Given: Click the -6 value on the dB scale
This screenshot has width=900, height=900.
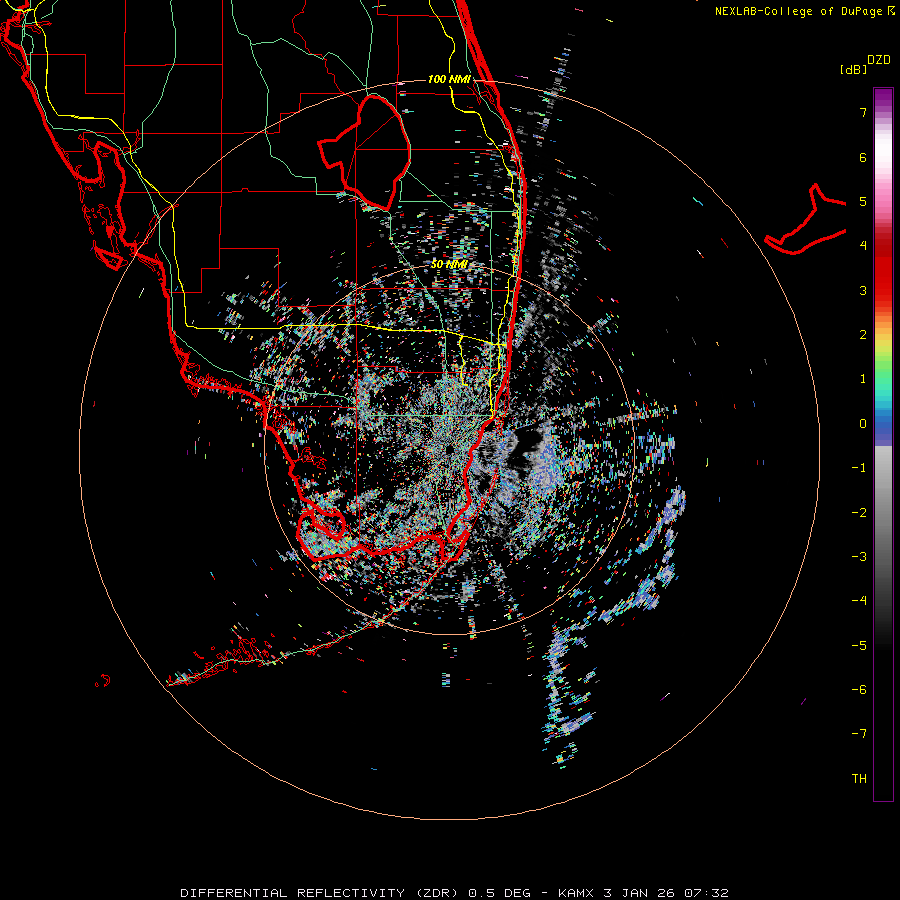Looking at the screenshot, I should 859,690.
